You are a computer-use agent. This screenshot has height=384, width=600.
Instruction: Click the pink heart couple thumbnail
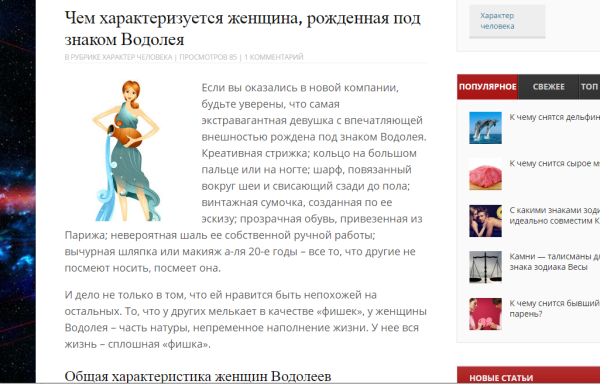[x=485, y=314]
